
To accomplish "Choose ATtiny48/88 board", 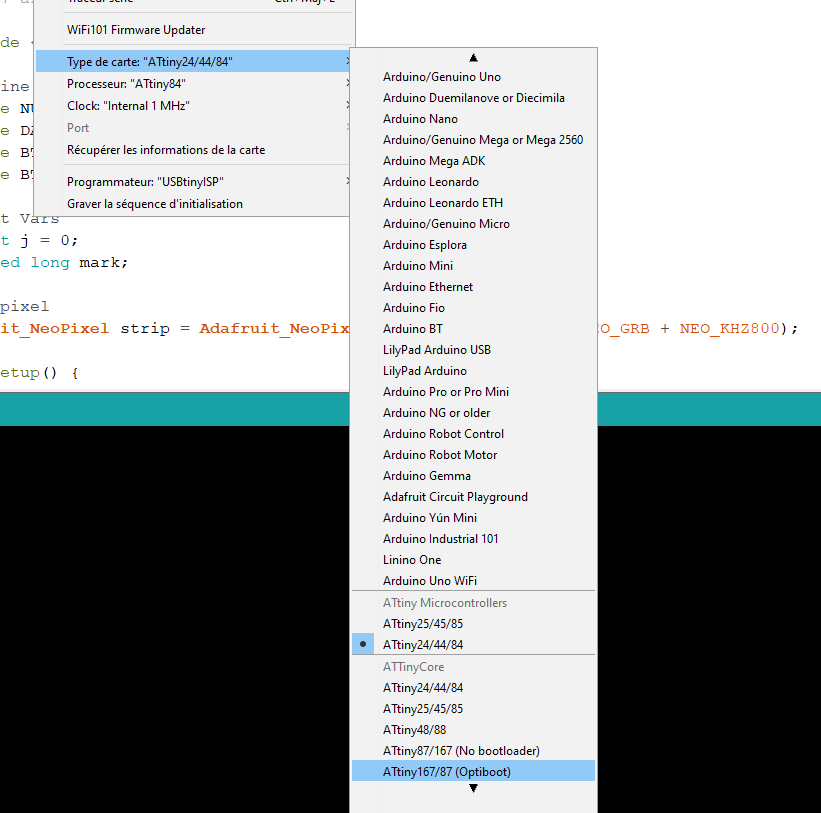I will (x=473, y=729).
